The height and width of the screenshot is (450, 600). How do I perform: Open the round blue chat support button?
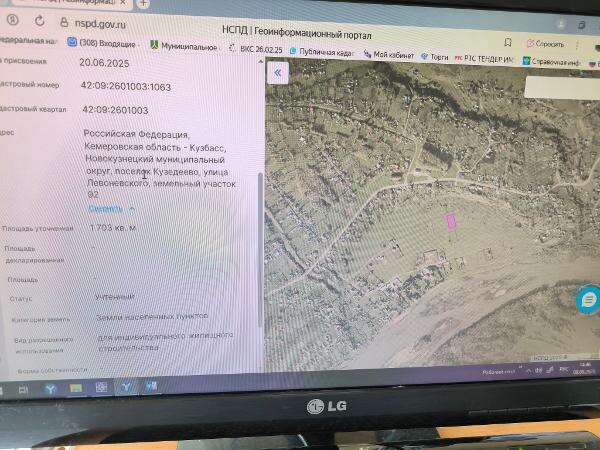coord(588,300)
